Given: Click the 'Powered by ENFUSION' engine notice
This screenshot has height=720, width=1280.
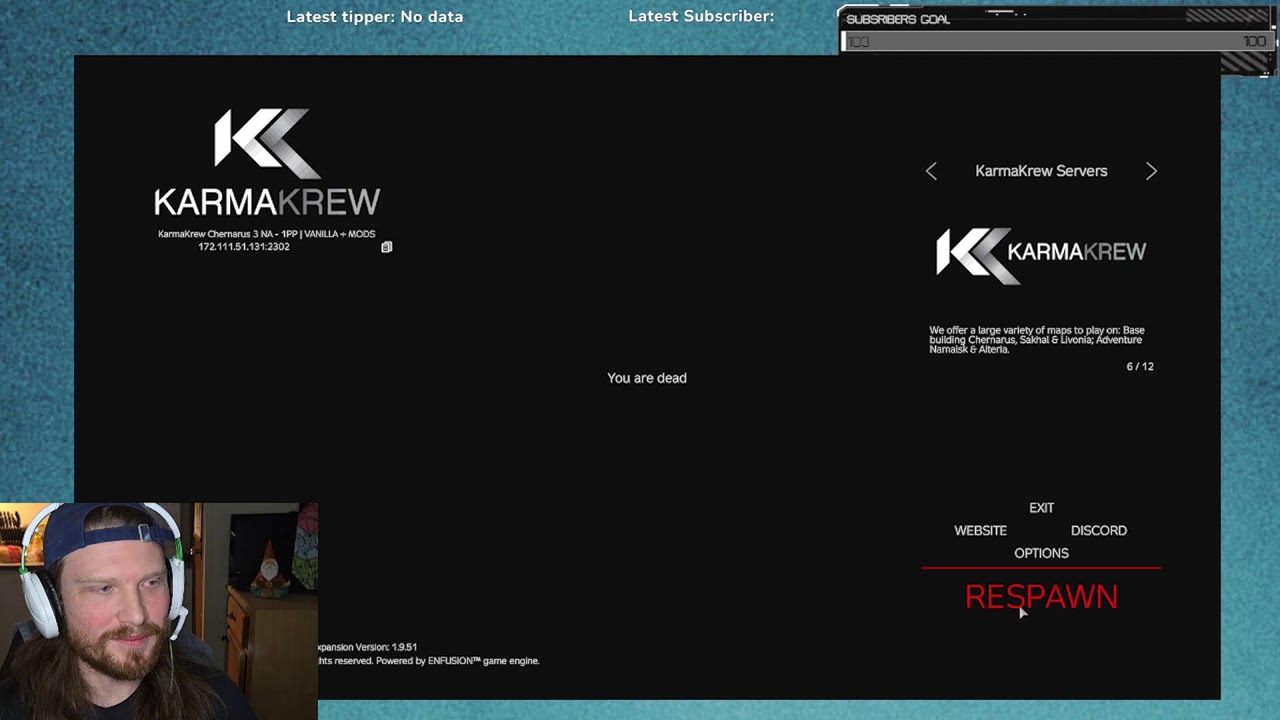Looking at the screenshot, I should pos(457,661).
